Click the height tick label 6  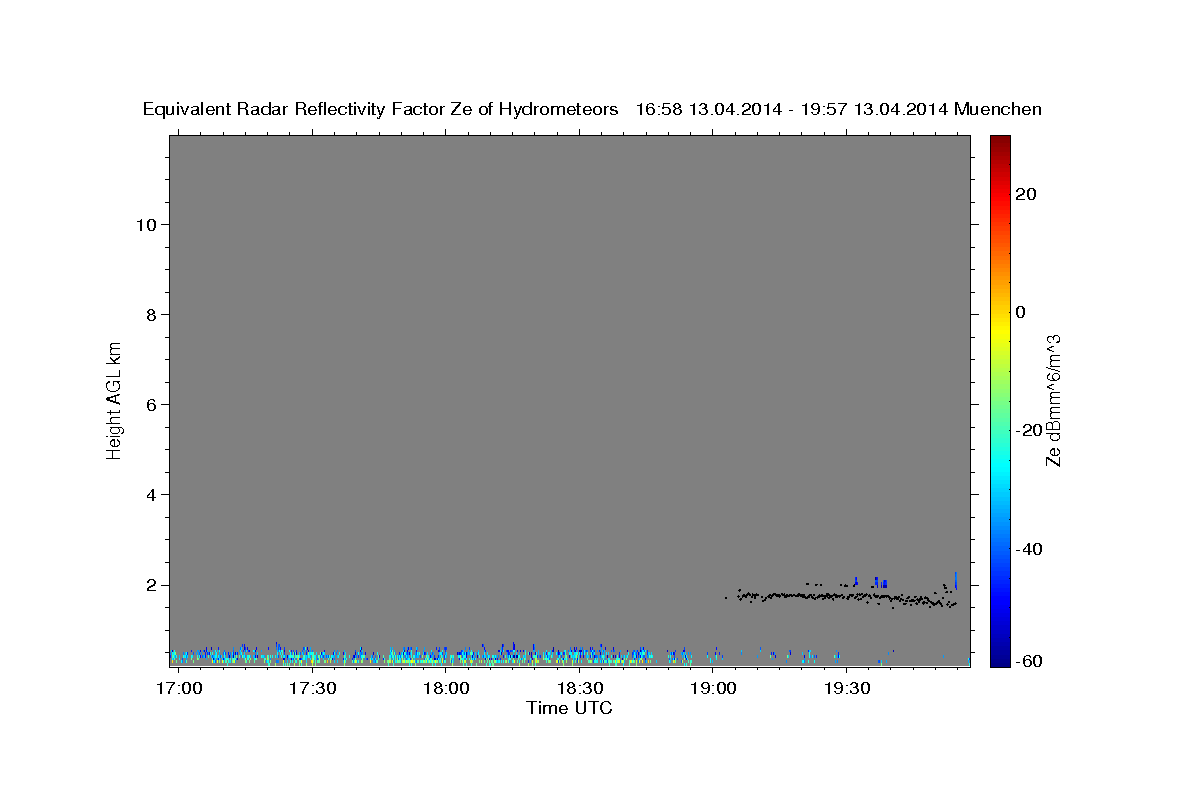[x=150, y=405]
